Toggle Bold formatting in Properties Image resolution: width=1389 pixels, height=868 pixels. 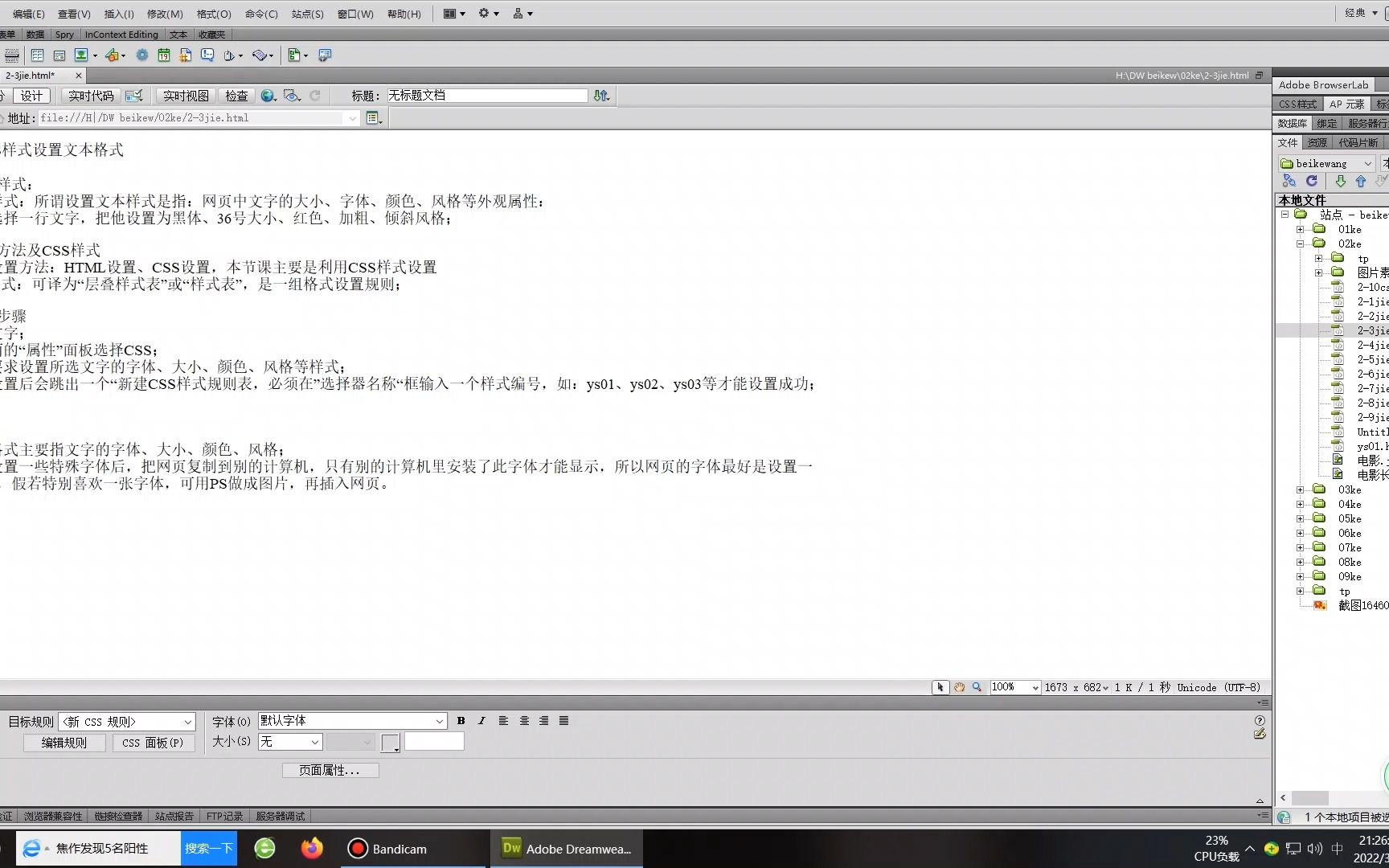461,721
